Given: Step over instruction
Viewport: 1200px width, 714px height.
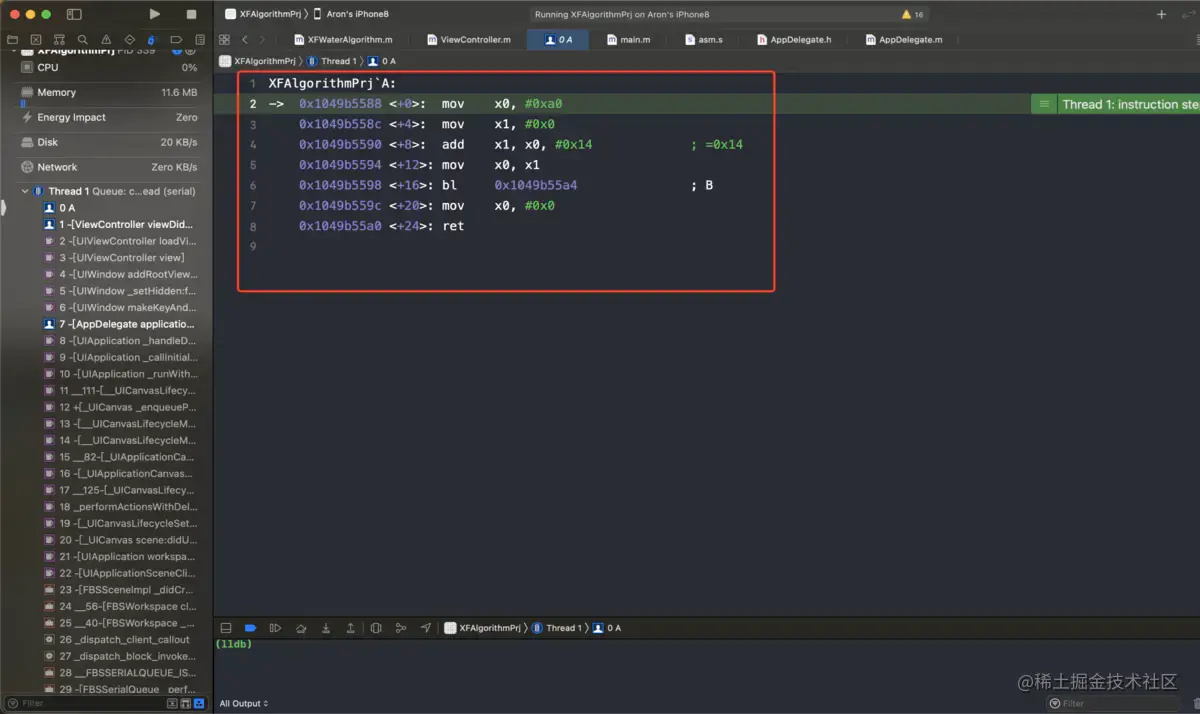Looking at the screenshot, I should (x=301, y=628).
